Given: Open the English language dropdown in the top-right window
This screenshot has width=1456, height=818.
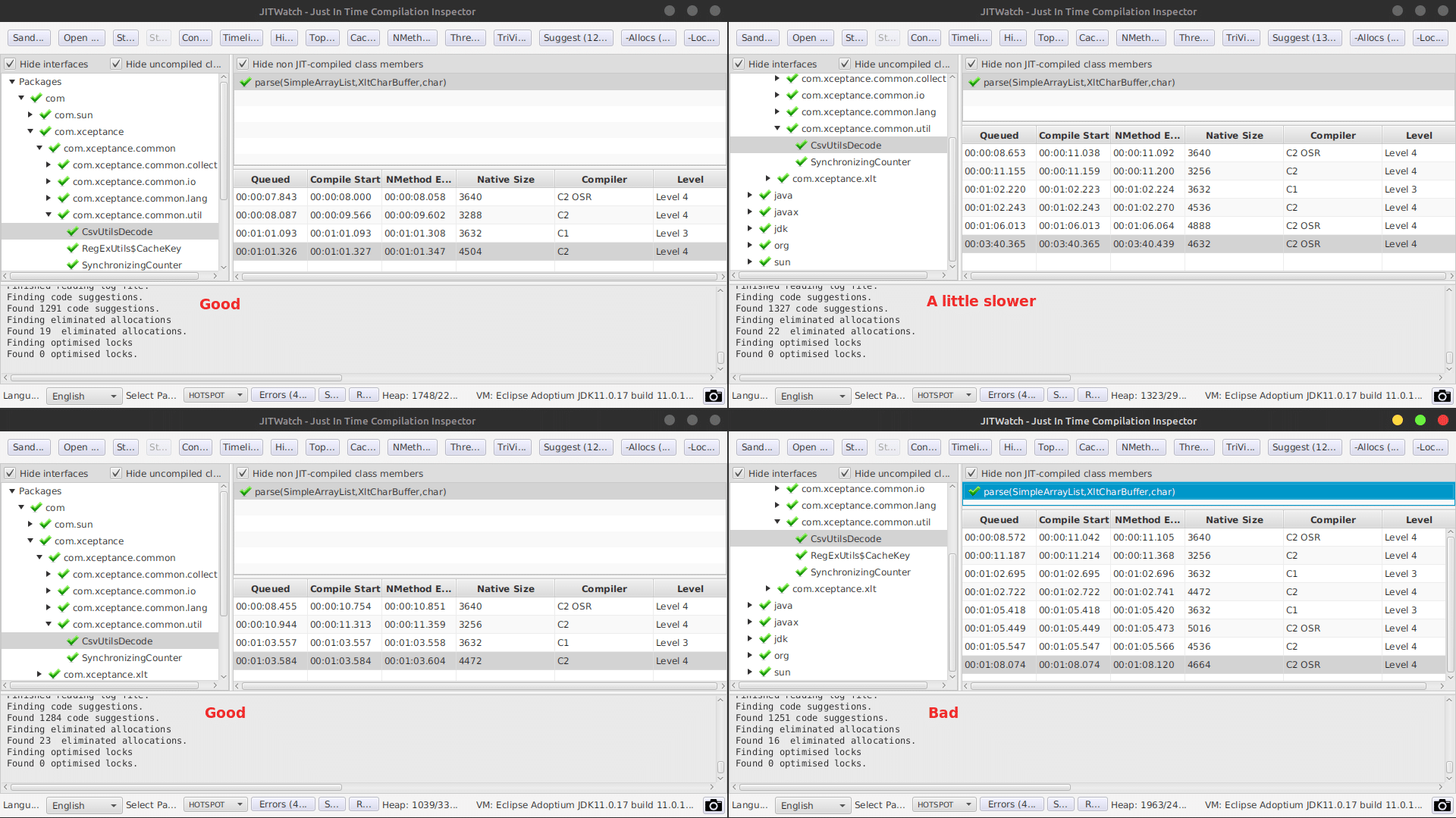Looking at the screenshot, I should [x=812, y=396].
